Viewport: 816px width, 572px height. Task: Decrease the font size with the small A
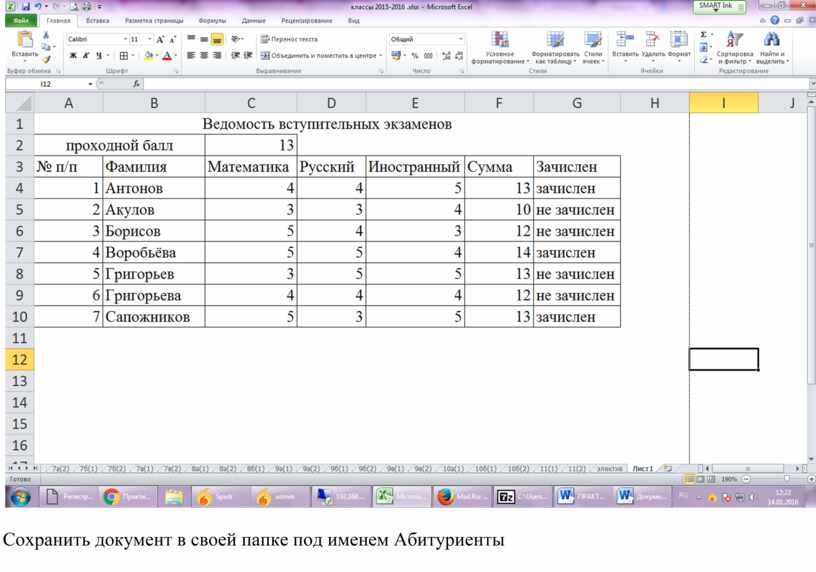172,40
